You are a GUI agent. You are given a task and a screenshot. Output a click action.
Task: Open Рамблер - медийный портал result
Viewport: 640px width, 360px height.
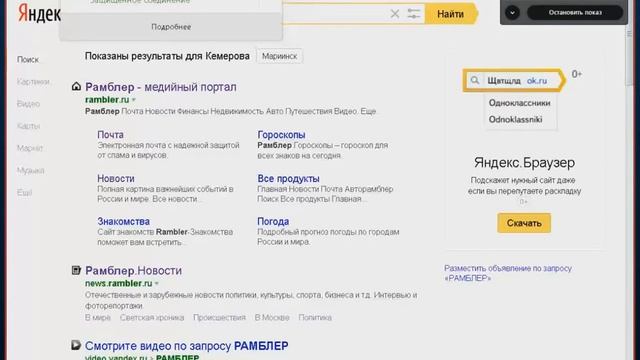tap(161, 87)
